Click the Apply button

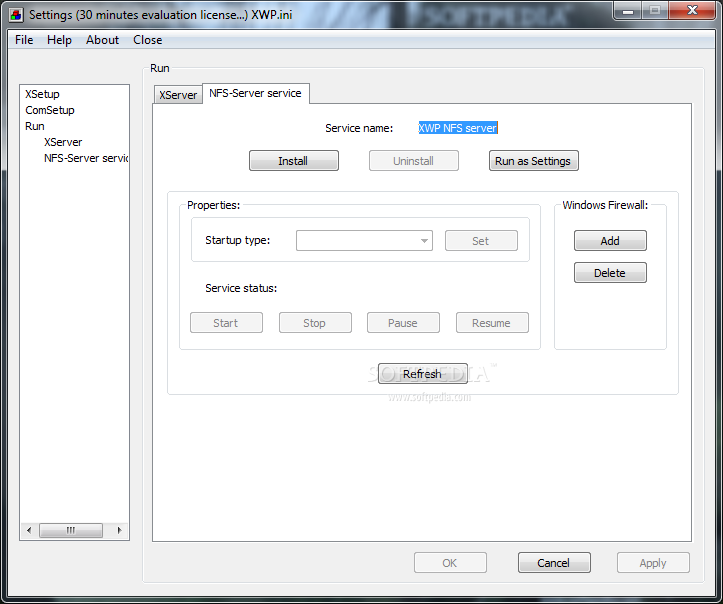click(653, 563)
